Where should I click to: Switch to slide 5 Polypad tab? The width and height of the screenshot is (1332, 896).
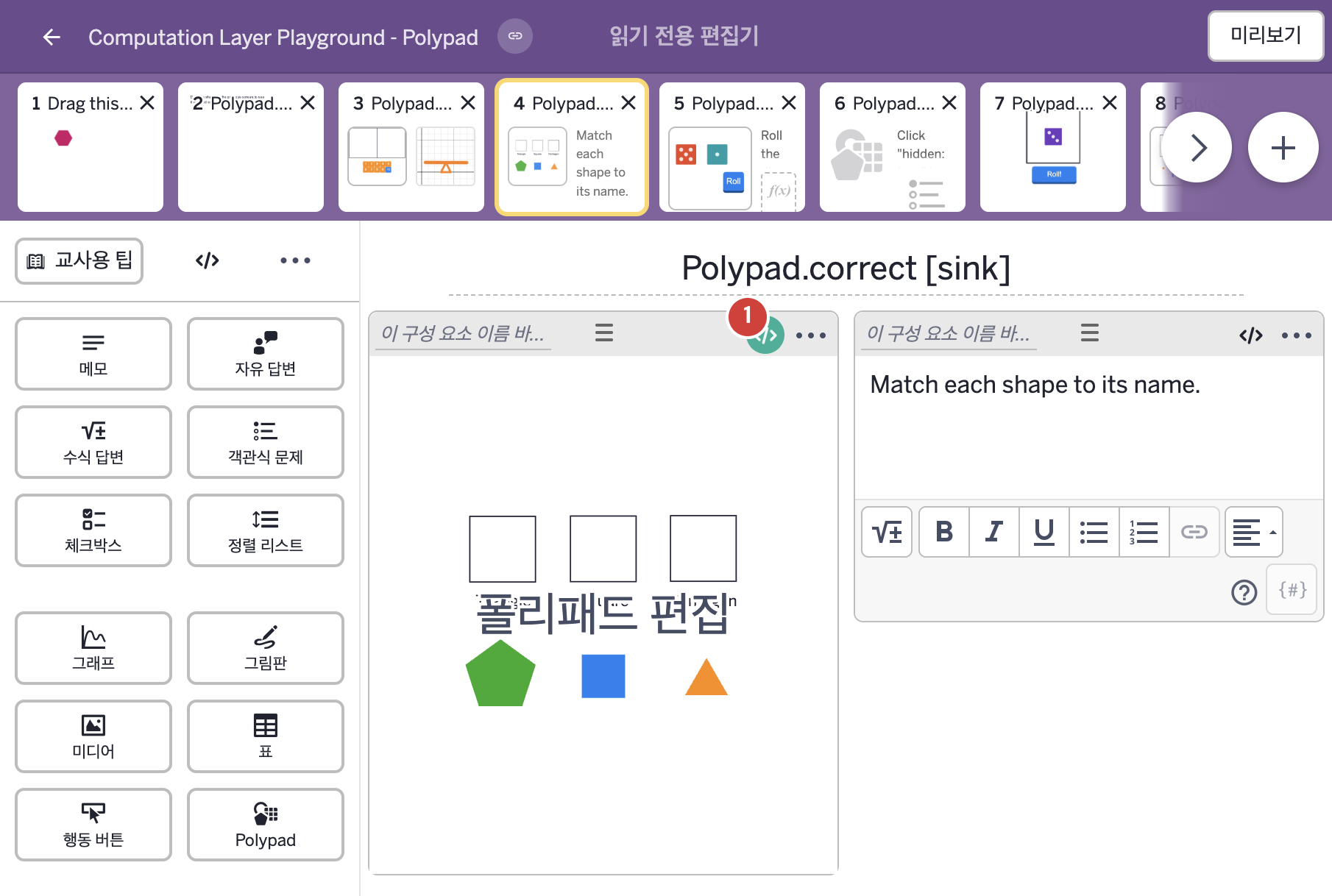tap(732, 147)
